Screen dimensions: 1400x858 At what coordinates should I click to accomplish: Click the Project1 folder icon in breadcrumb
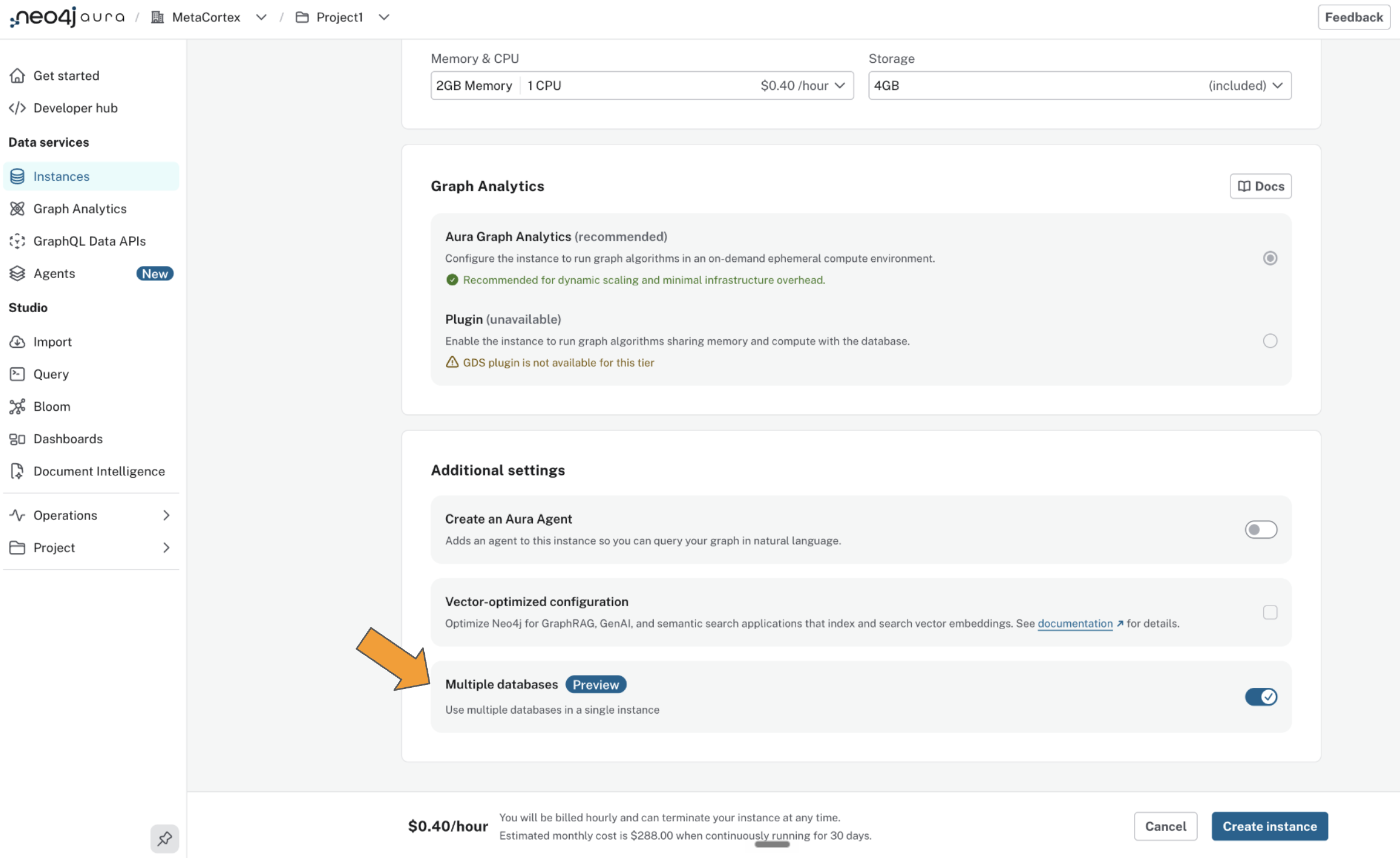[302, 18]
